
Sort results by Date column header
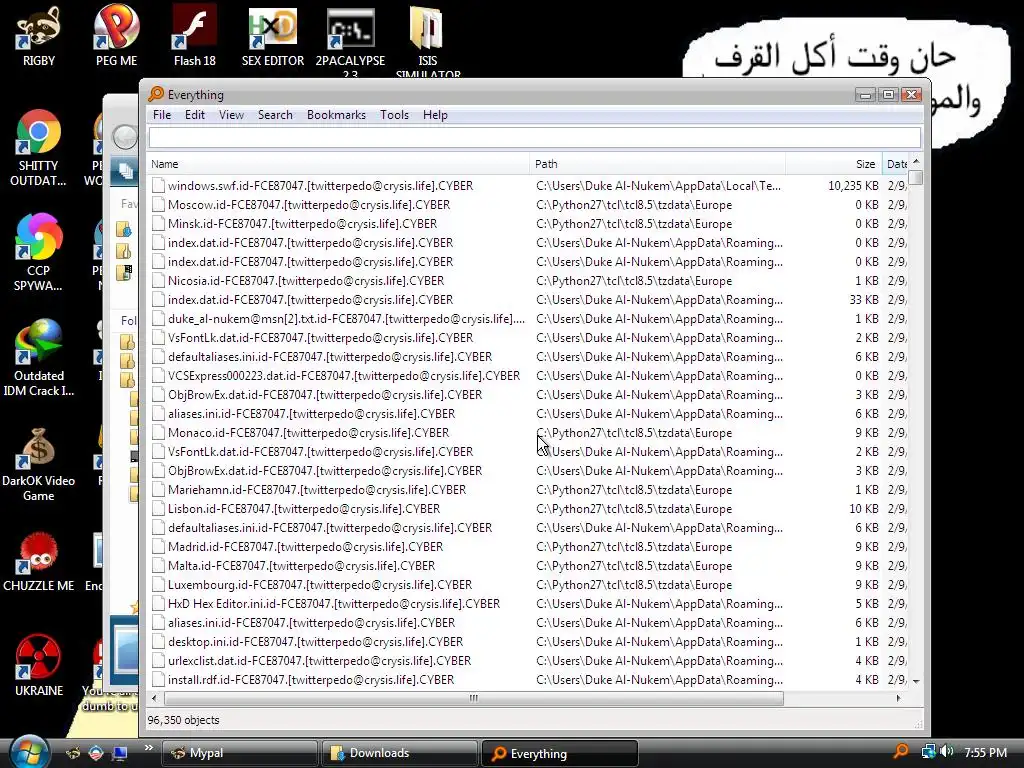895,164
